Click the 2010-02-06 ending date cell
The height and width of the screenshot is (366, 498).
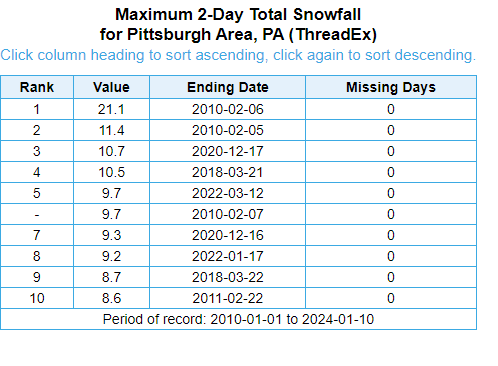pyautogui.click(x=228, y=109)
